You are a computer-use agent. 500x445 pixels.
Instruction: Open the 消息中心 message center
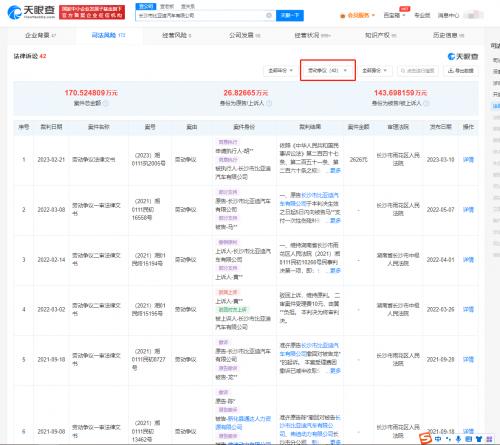448,15
